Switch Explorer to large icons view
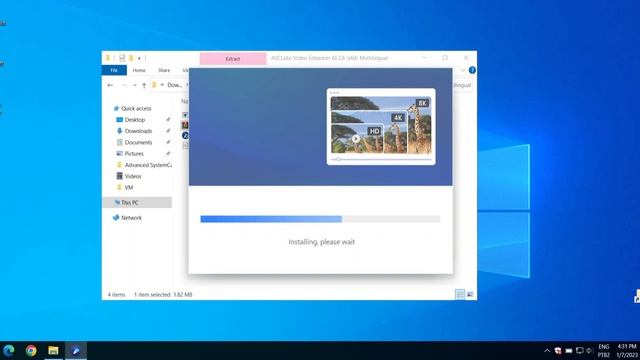Viewport: 640px width, 360px height. coord(470,294)
